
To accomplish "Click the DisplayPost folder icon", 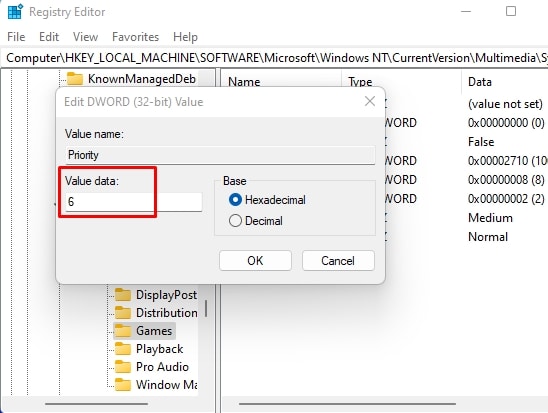I will coord(123,295).
